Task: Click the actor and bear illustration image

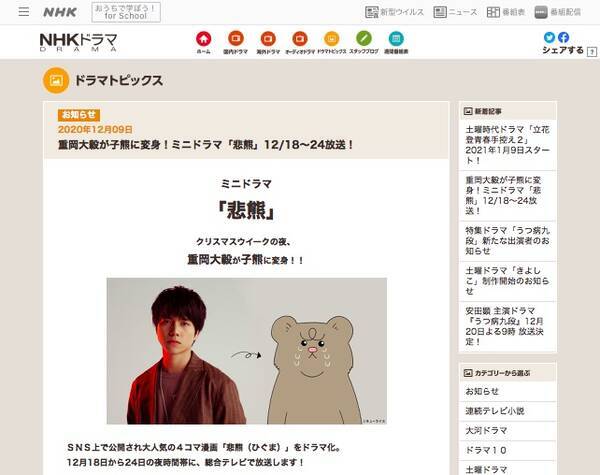Action: [x=247, y=351]
